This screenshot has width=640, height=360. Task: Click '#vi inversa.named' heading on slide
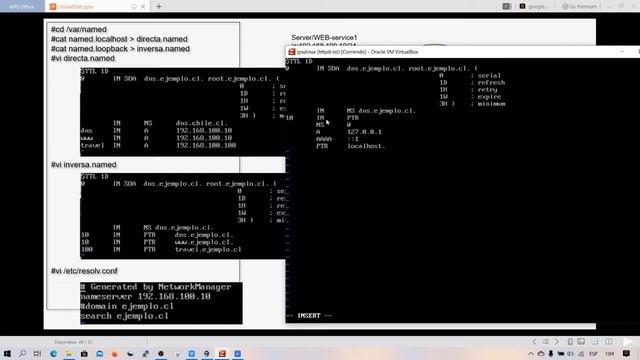coord(84,164)
